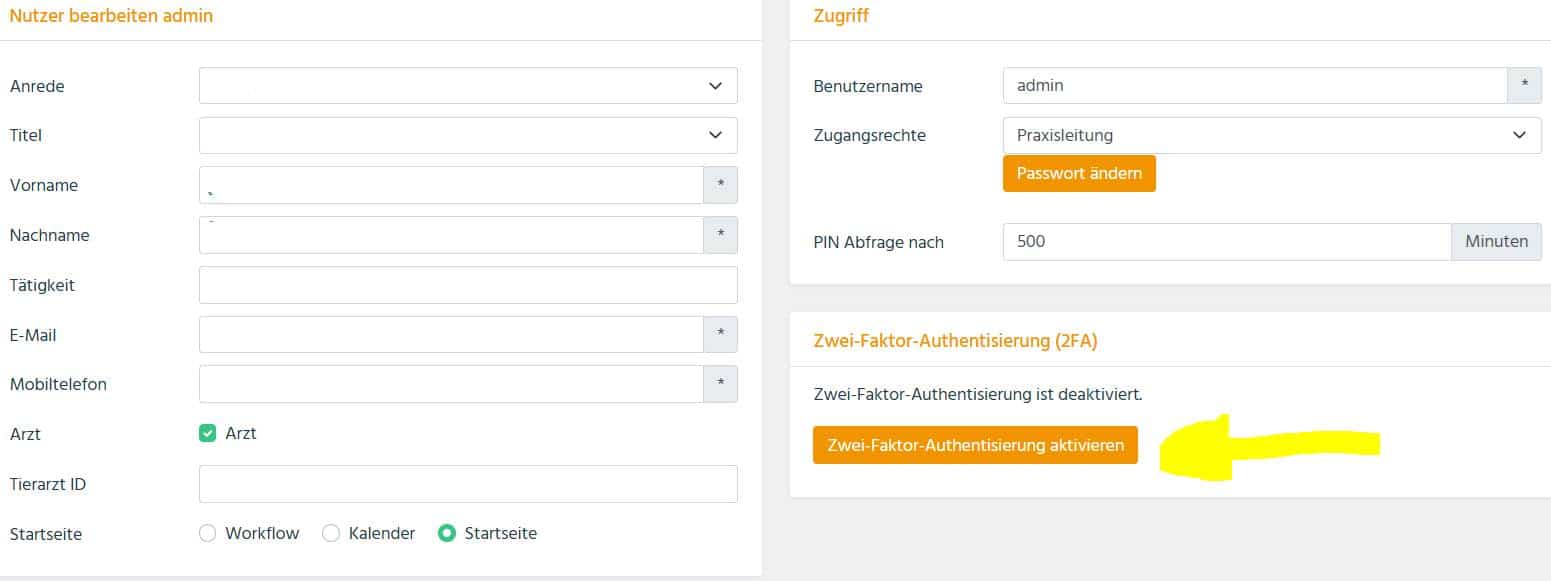Click the Benutzername field containing admin
Image resolution: width=1551 pixels, height=581 pixels.
1255,86
